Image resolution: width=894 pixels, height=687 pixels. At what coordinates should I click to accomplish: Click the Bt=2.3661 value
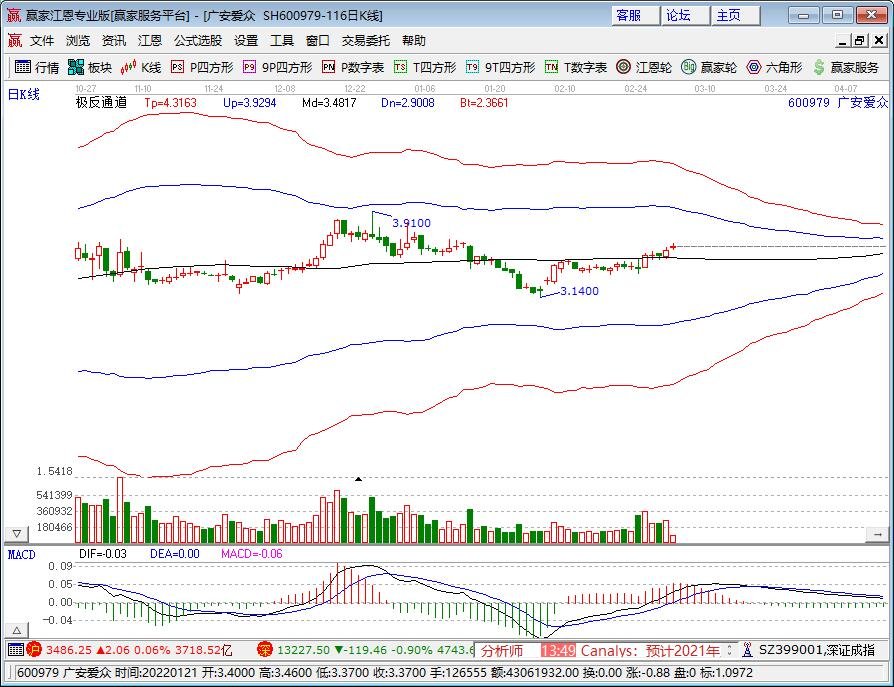484,103
